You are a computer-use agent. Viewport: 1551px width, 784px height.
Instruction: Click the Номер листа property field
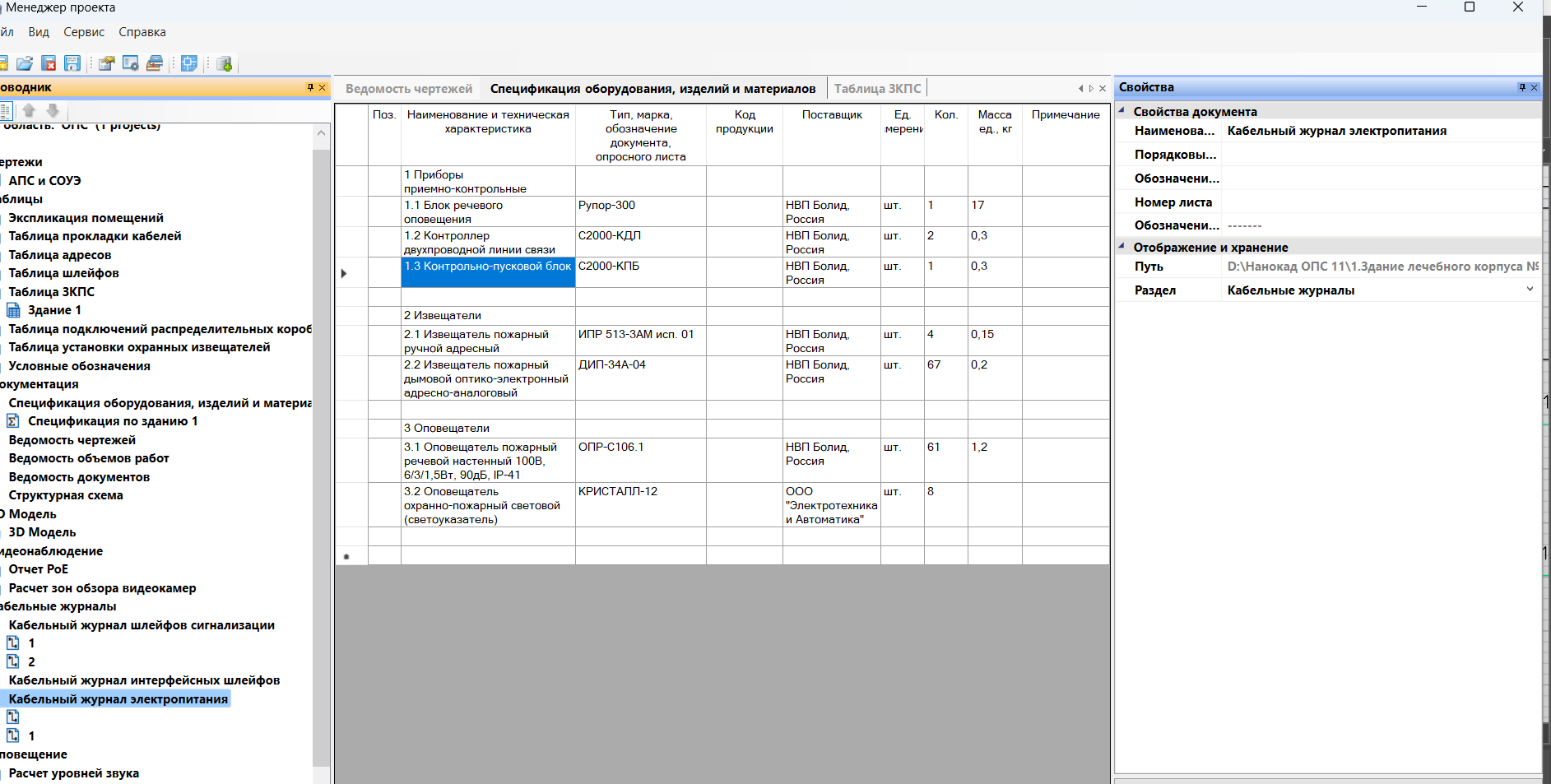pyautogui.click(x=1381, y=202)
